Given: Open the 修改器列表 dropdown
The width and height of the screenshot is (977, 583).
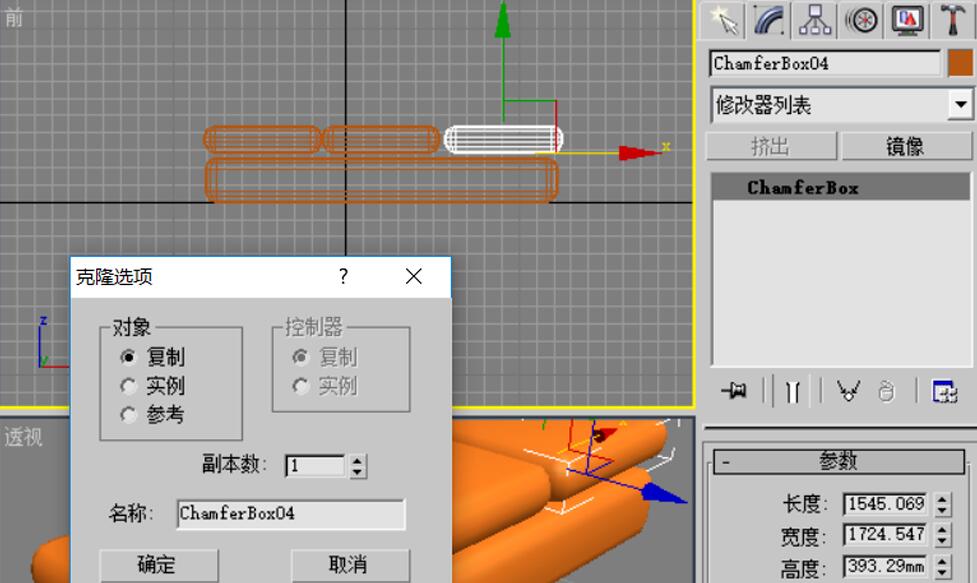Looking at the screenshot, I should [x=960, y=103].
